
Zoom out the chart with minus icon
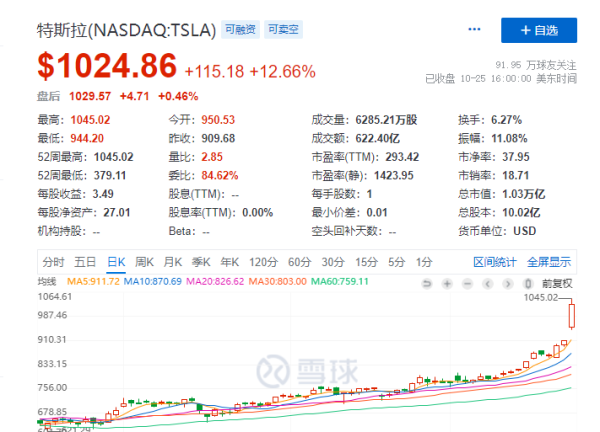[x=466, y=283]
